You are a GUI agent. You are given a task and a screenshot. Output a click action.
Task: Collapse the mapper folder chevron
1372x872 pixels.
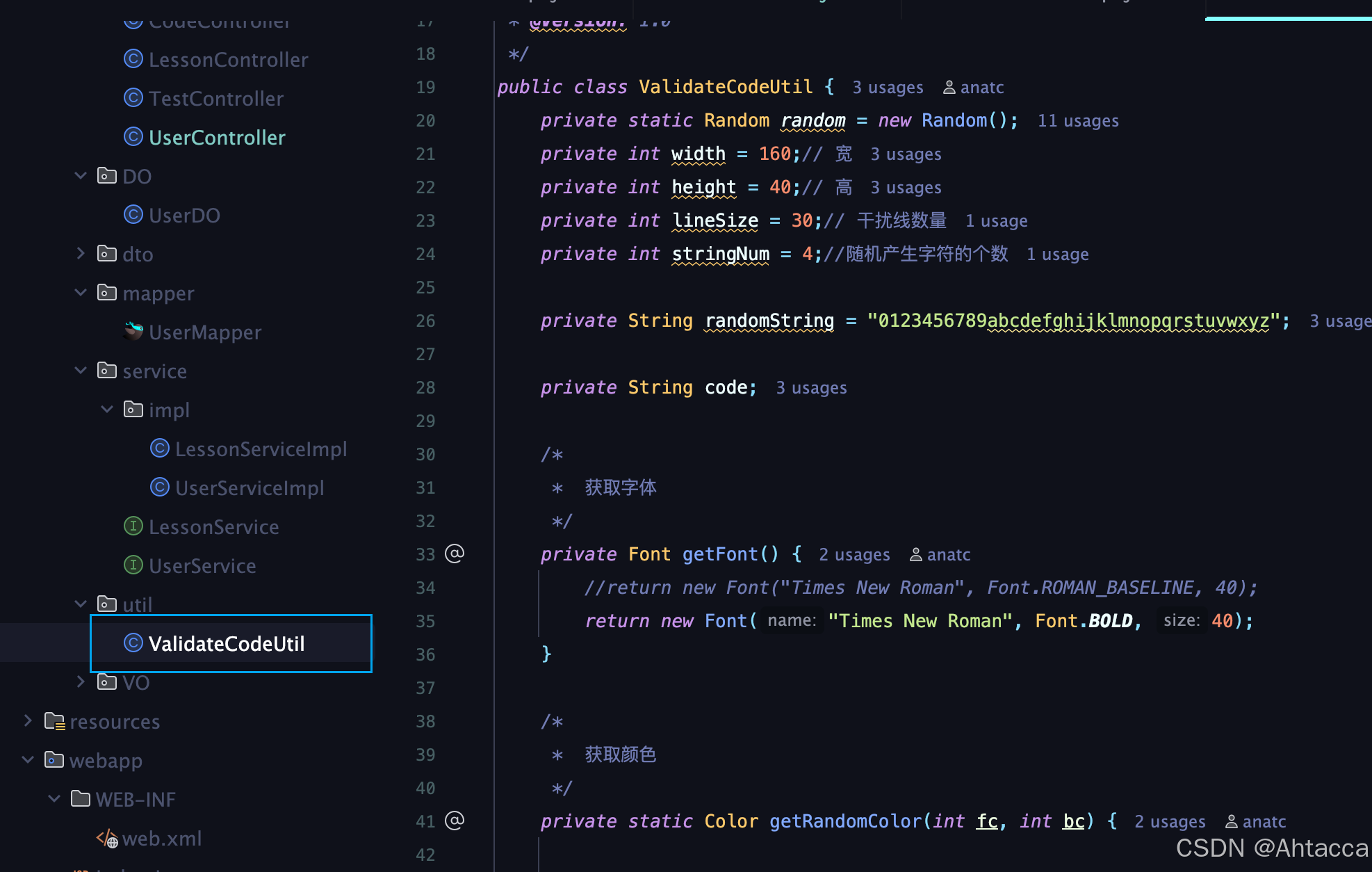pyautogui.click(x=81, y=293)
